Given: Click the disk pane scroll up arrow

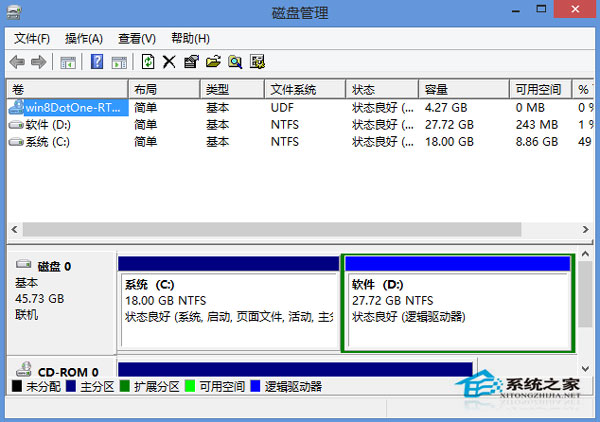Looking at the screenshot, I should [x=585, y=254].
